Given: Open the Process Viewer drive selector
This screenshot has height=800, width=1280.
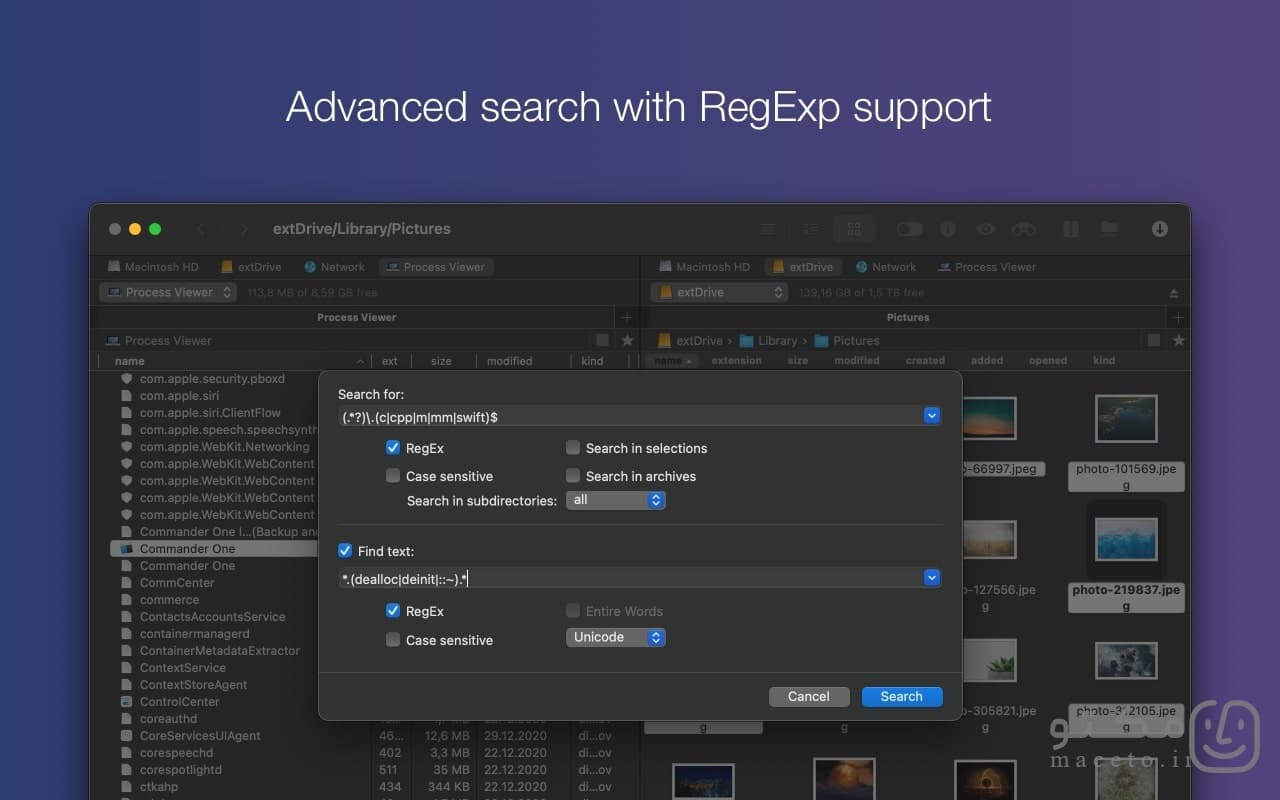Looking at the screenshot, I should tap(167, 292).
